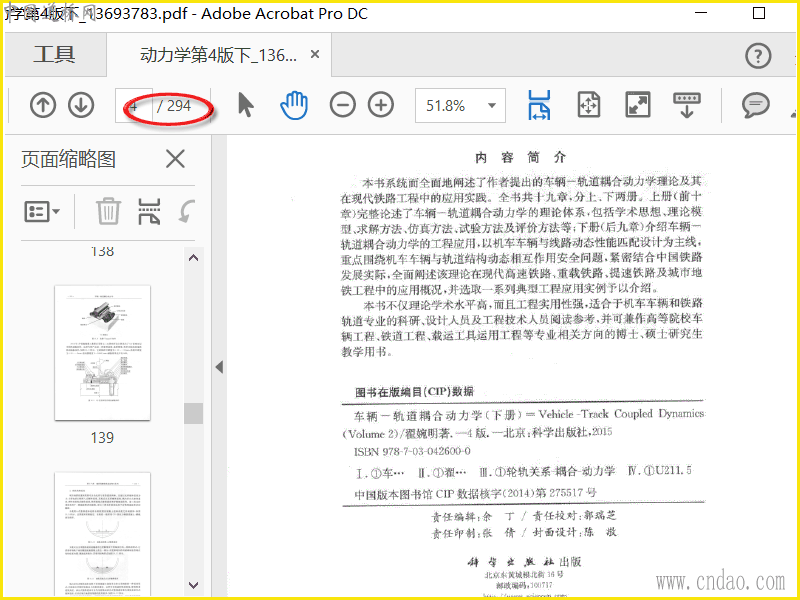The image size is (800, 600).
Task: Click the page size thumbnail icon
Action: pos(149,211)
